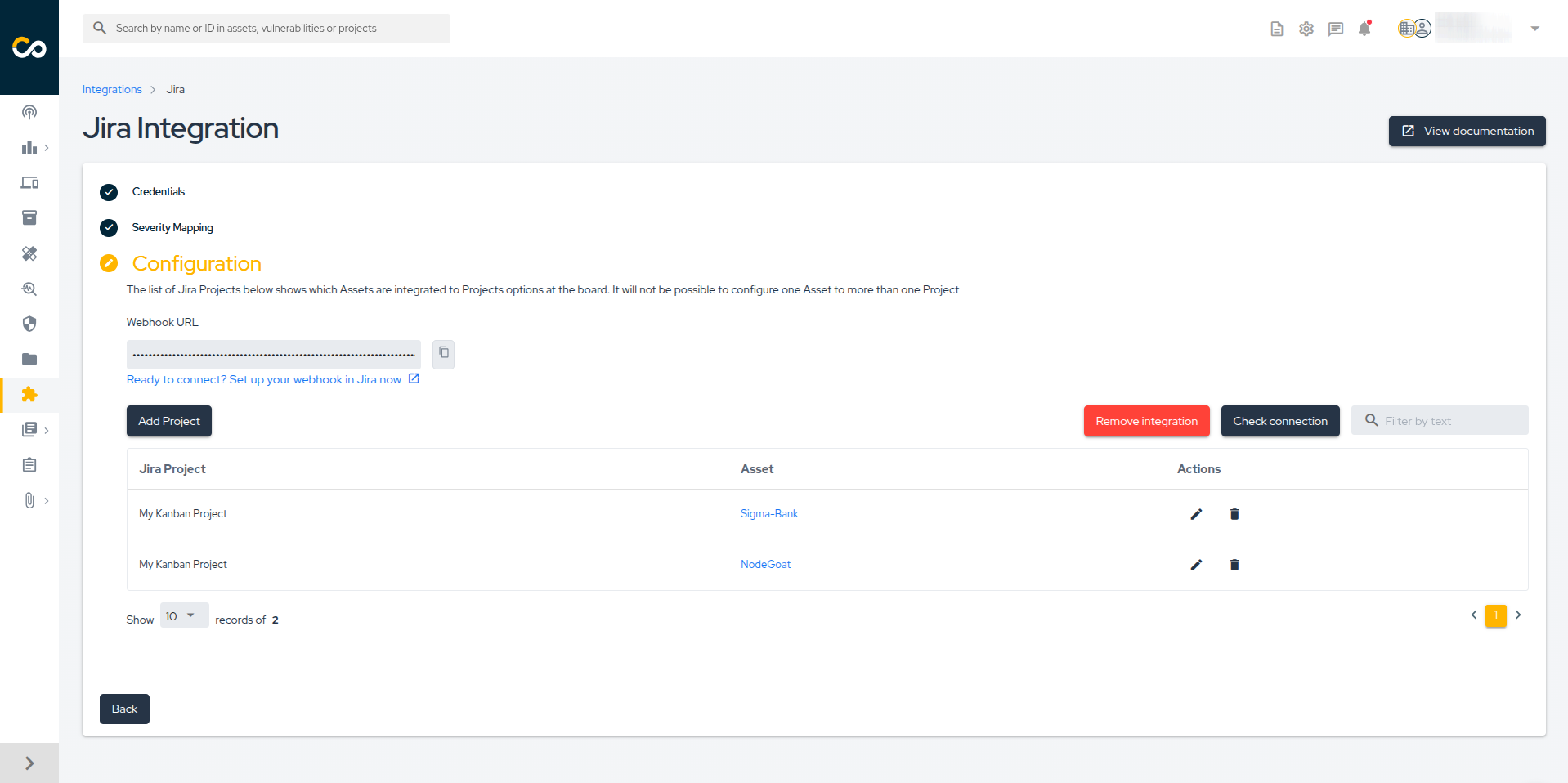Expand the user account menu arrow
This screenshot has height=783, width=1568.
1534,29
